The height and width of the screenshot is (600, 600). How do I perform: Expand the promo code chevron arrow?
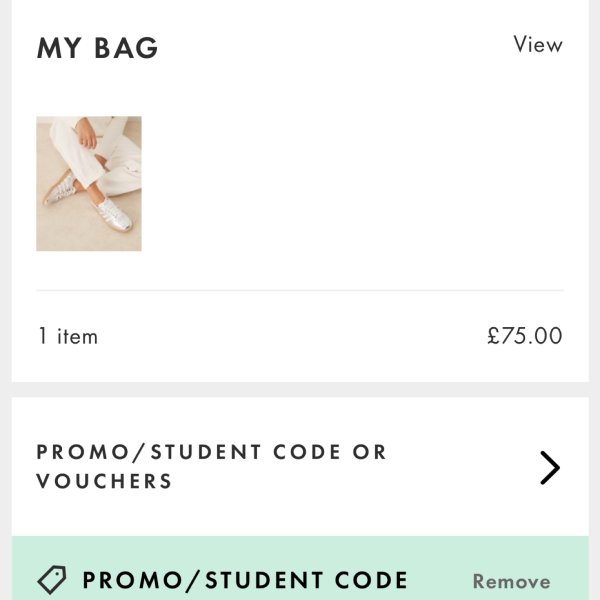coord(549,467)
